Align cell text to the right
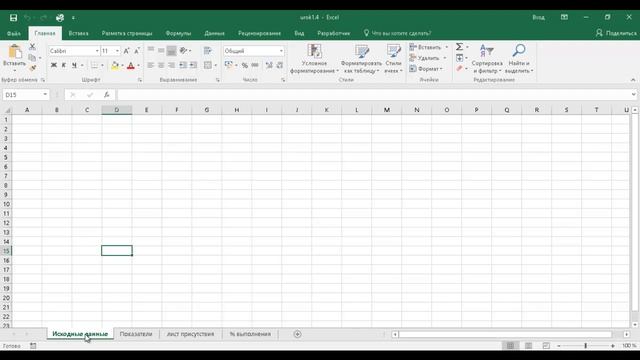The image size is (640, 360). (171, 65)
